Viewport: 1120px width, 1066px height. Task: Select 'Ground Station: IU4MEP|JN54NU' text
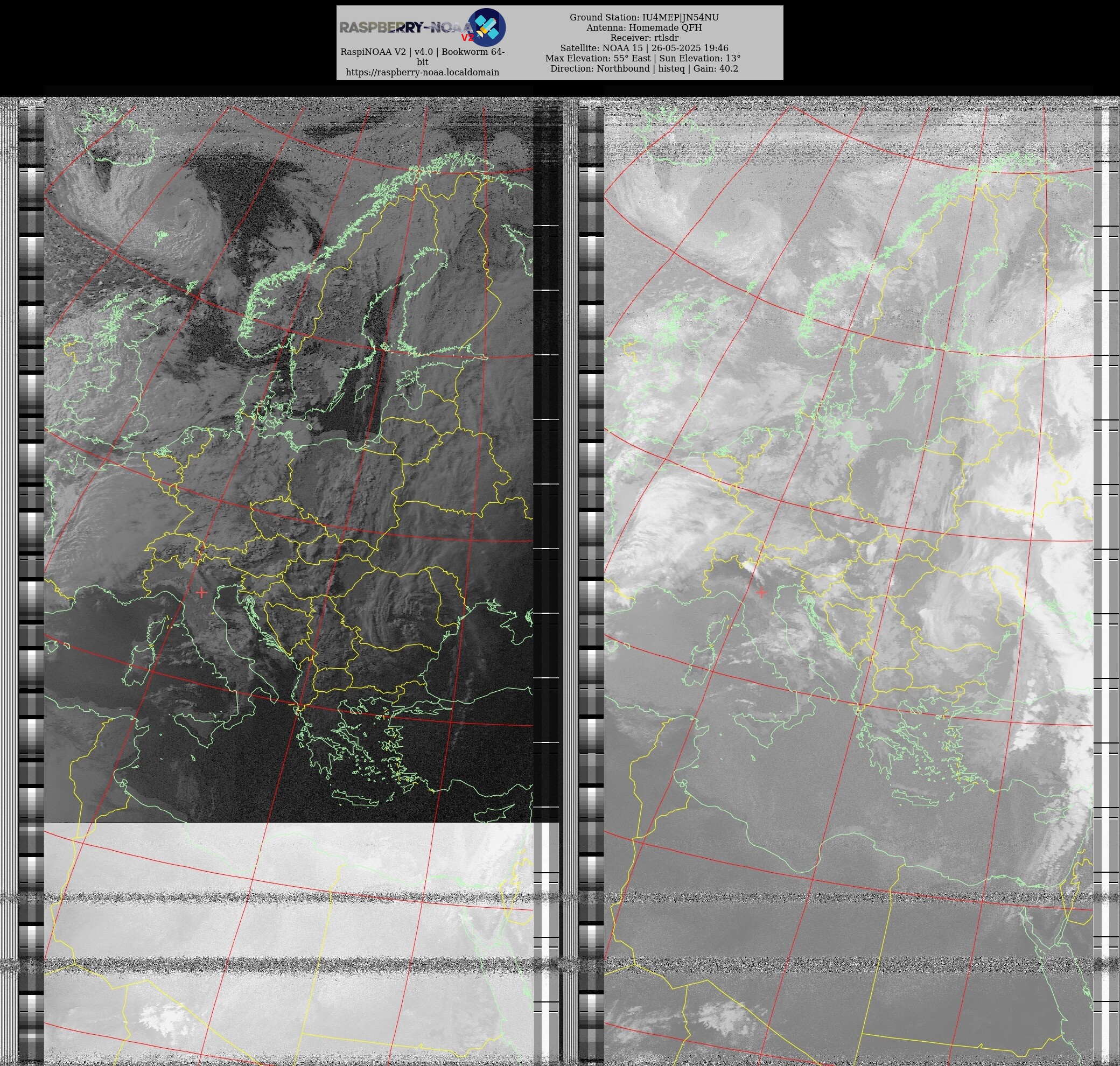644,18
